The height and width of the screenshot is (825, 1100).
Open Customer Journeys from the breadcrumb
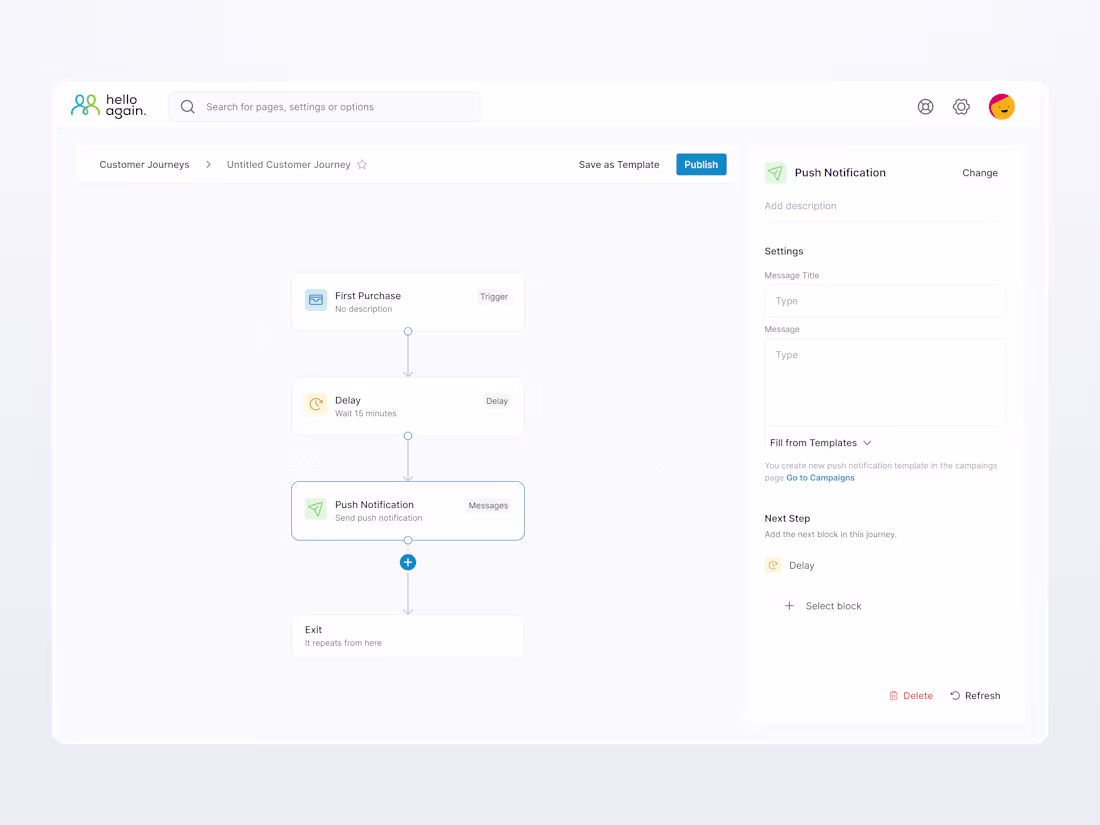pyautogui.click(x=143, y=164)
